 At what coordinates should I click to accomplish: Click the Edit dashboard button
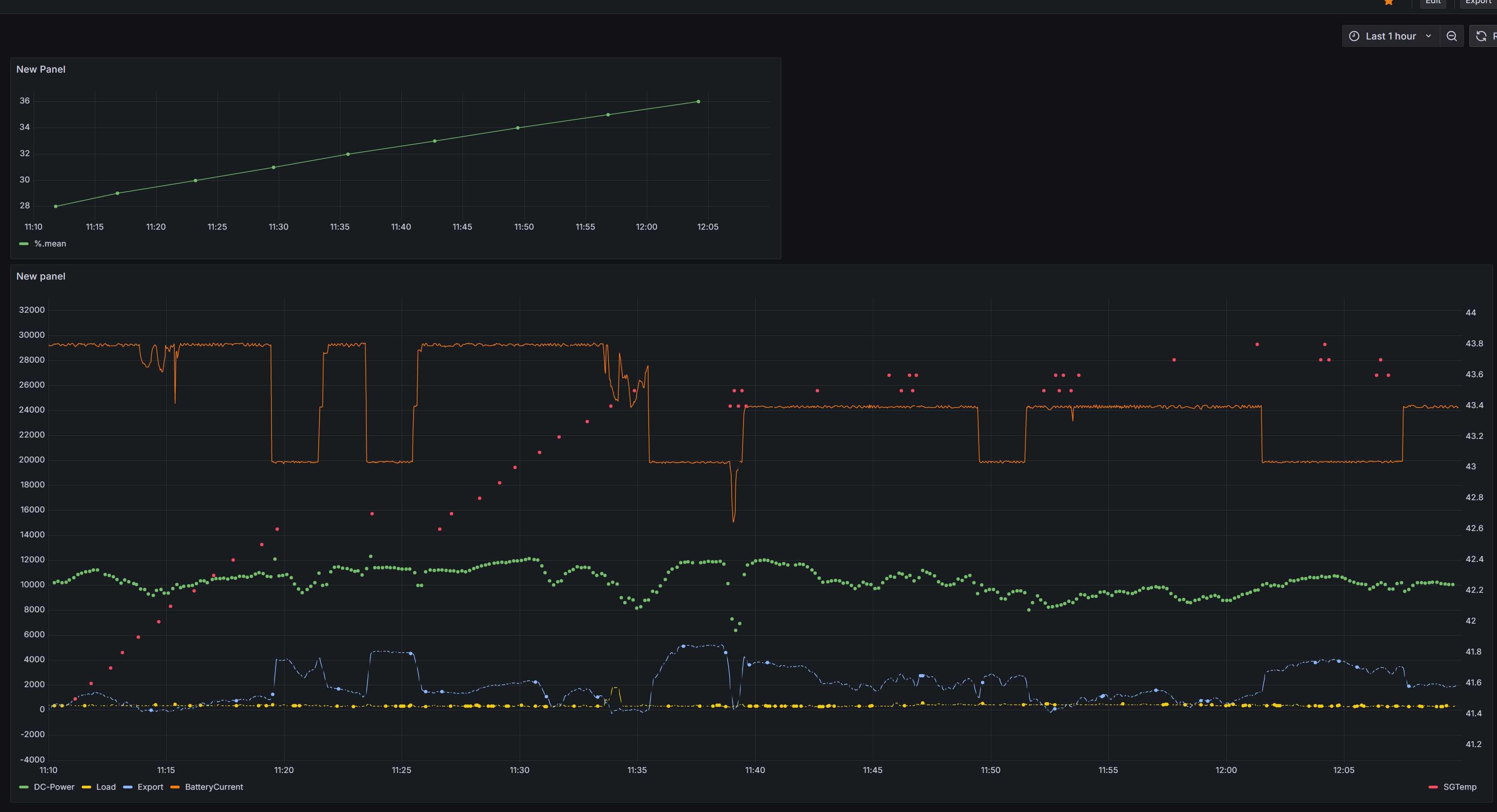[1433, 2]
